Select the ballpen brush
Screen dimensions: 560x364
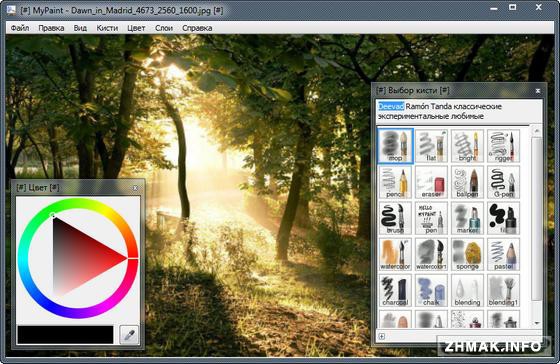[467, 182]
